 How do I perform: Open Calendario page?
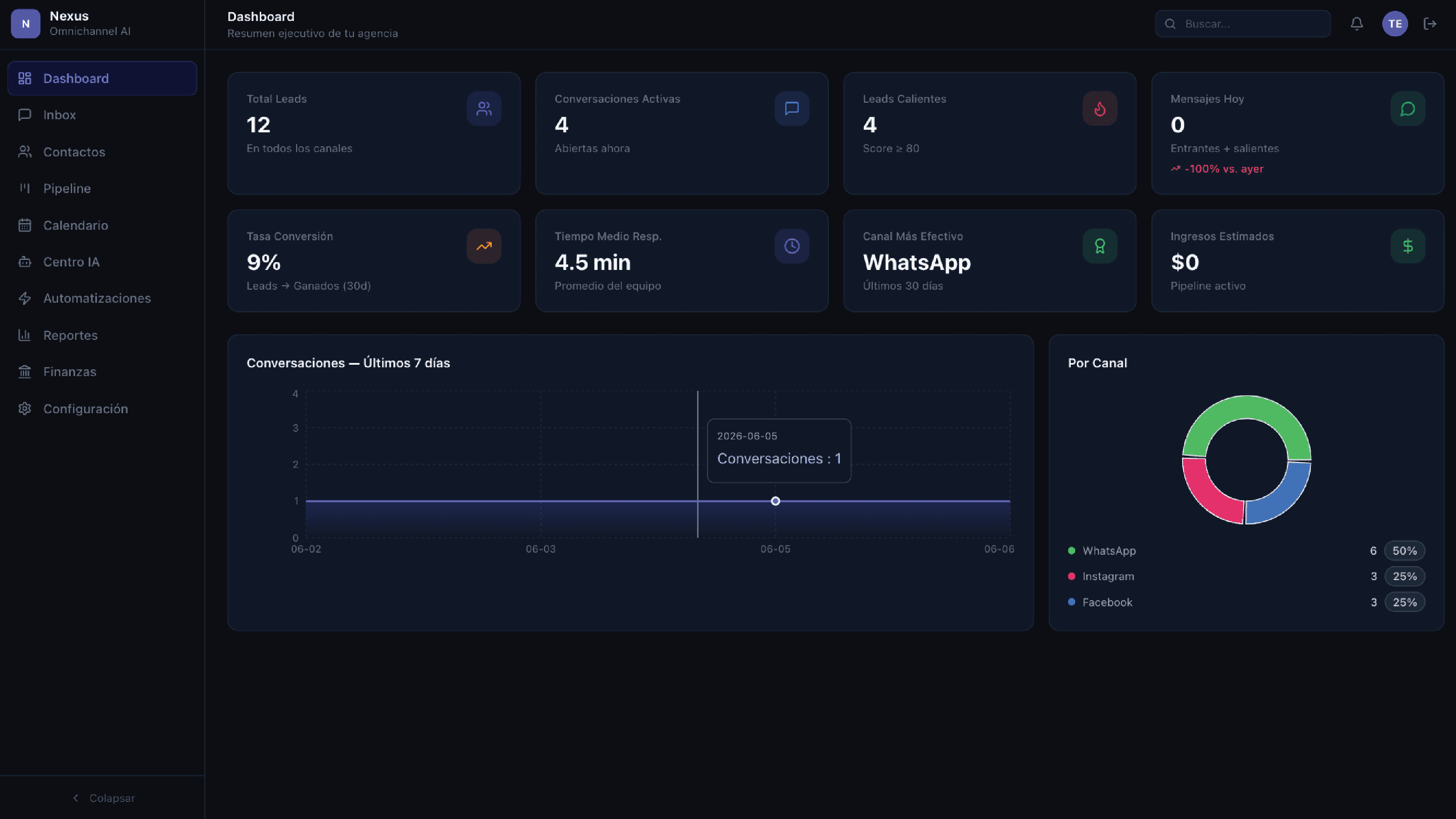tap(102, 225)
